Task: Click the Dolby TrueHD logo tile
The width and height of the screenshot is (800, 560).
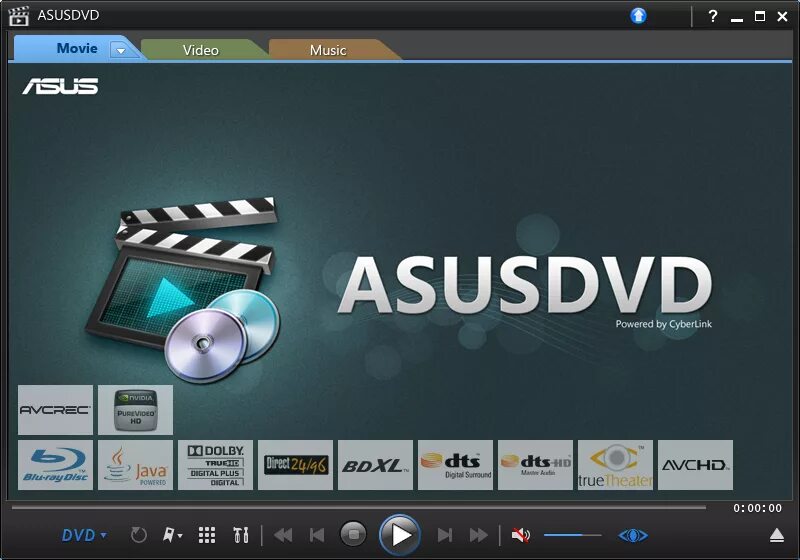Action: (x=215, y=465)
